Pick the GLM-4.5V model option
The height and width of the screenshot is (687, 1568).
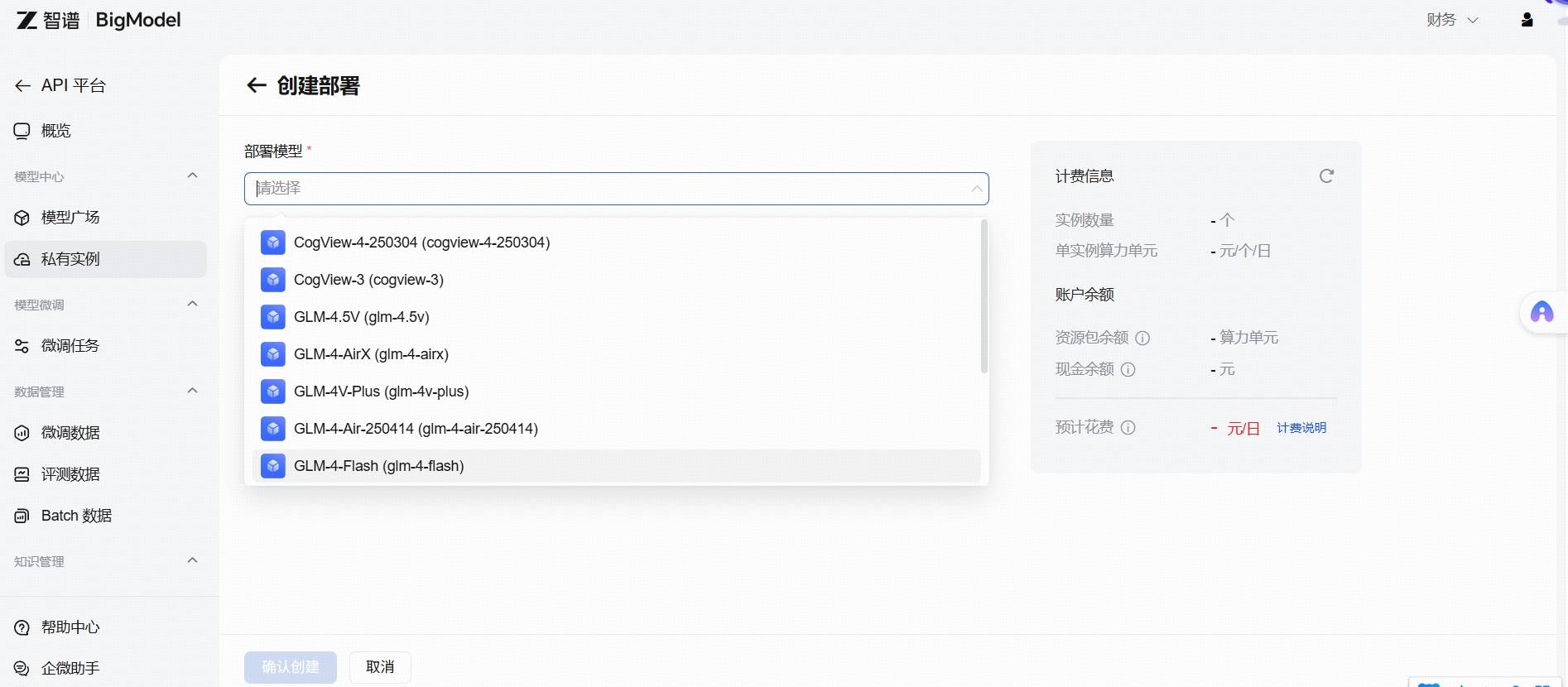tap(361, 317)
